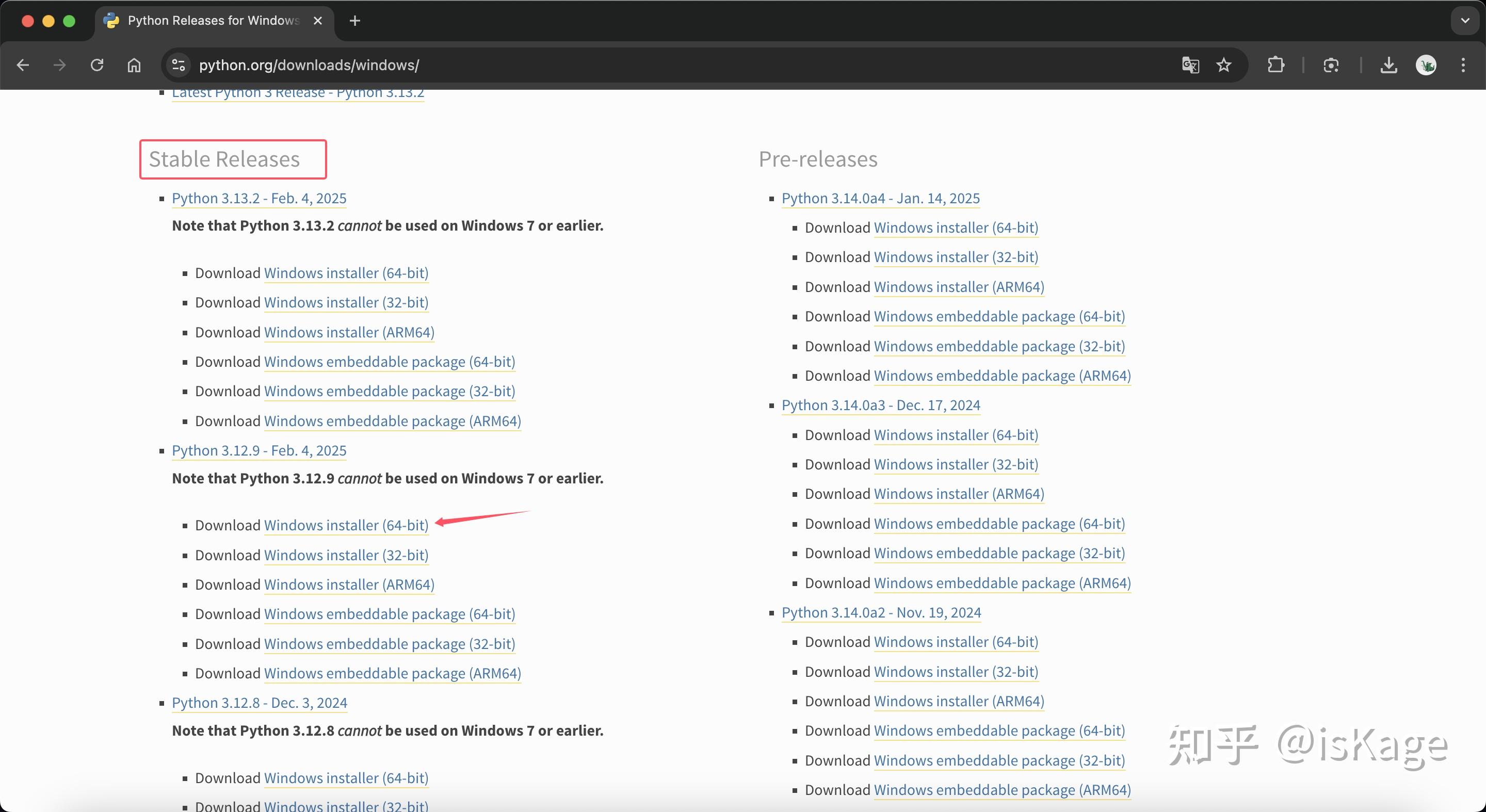Viewport: 1486px width, 812px height.
Task: Open the user profile avatar
Action: pyautogui.click(x=1426, y=65)
